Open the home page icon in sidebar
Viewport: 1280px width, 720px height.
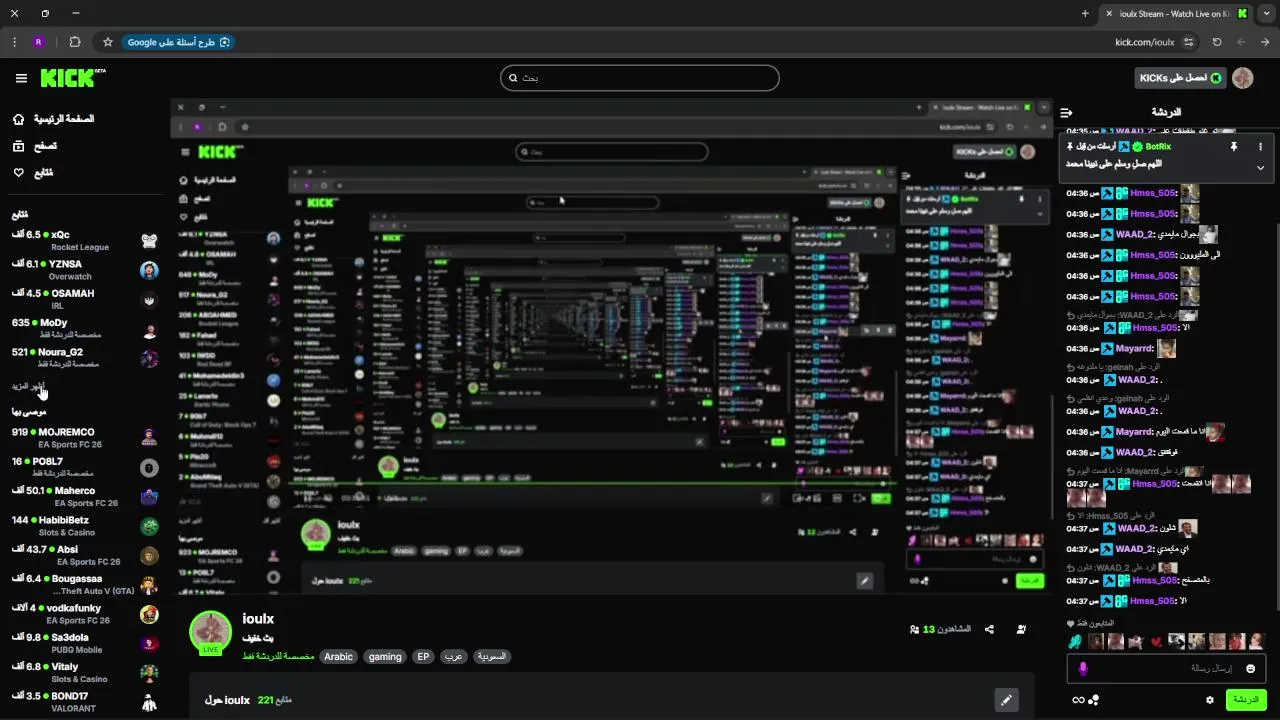click(x=19, y=119)
